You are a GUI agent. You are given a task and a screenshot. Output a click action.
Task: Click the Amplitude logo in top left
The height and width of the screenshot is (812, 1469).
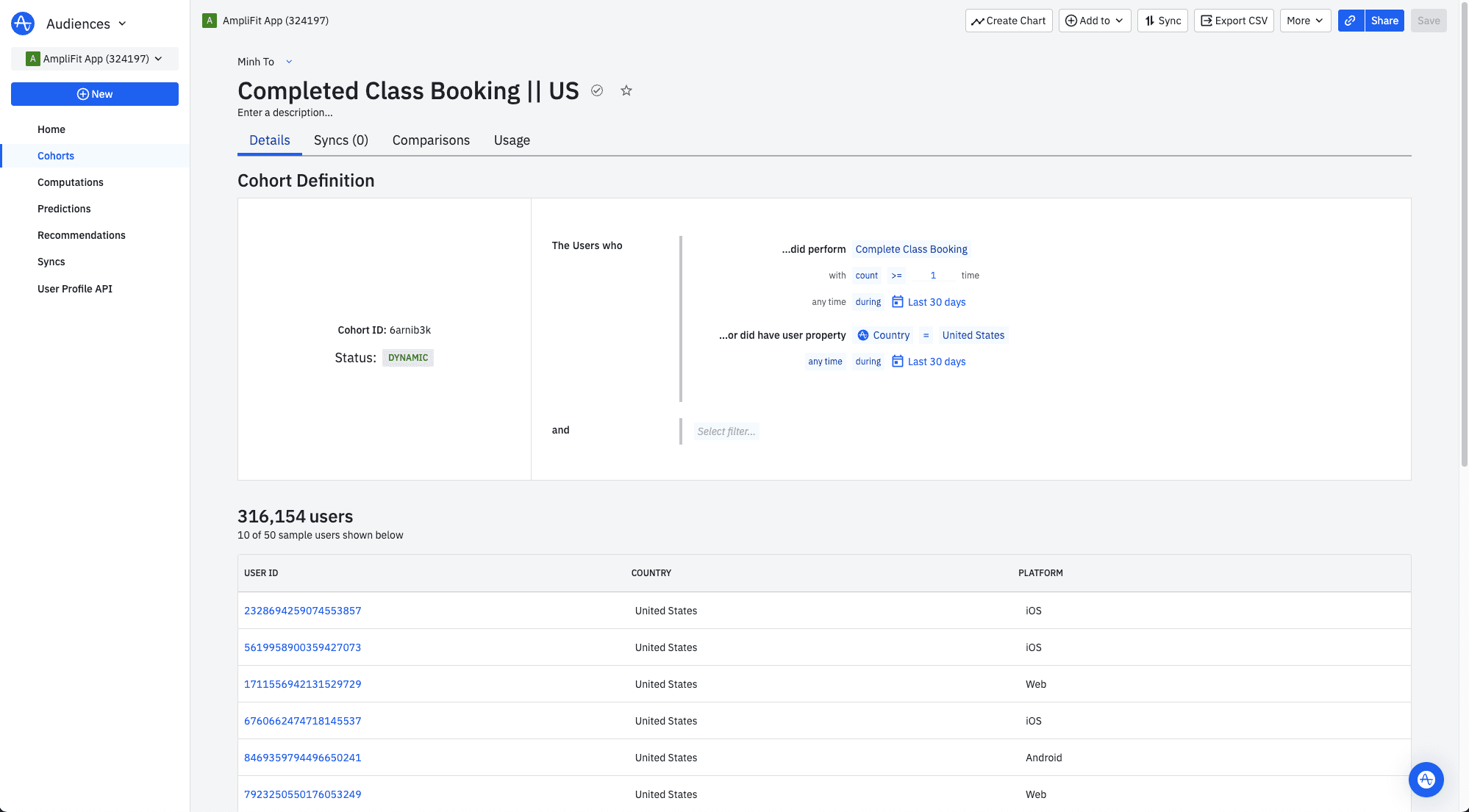coord(22,23)
